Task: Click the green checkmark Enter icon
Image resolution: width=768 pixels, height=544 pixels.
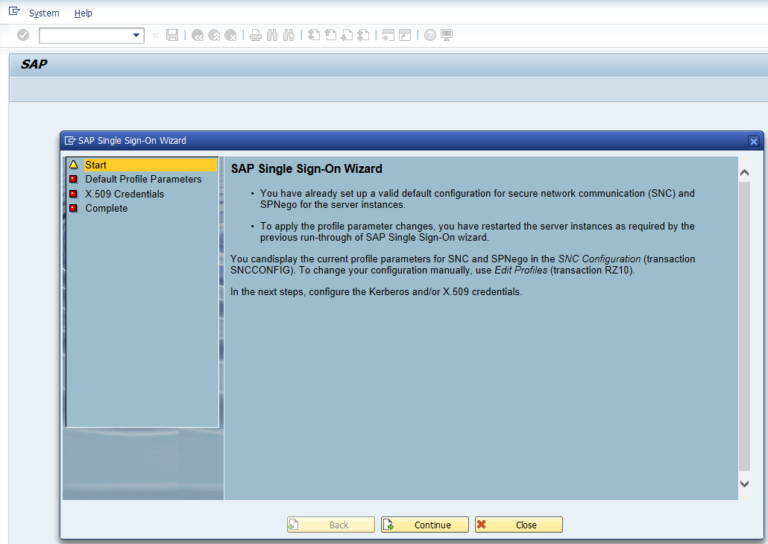Action: [23, 35]
